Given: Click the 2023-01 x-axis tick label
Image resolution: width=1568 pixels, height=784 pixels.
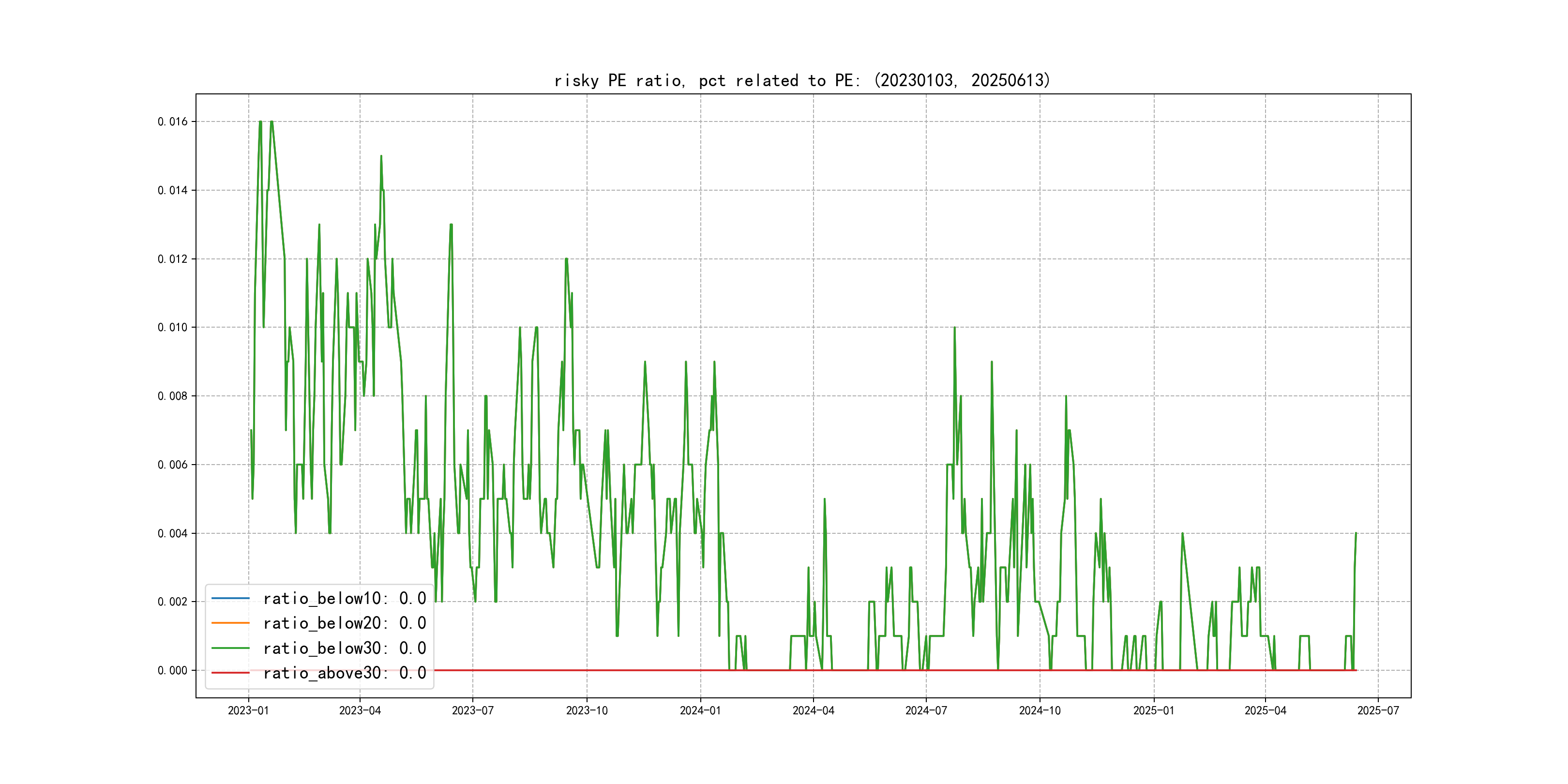Looking at the screenshot, I should tap(248, 710).
